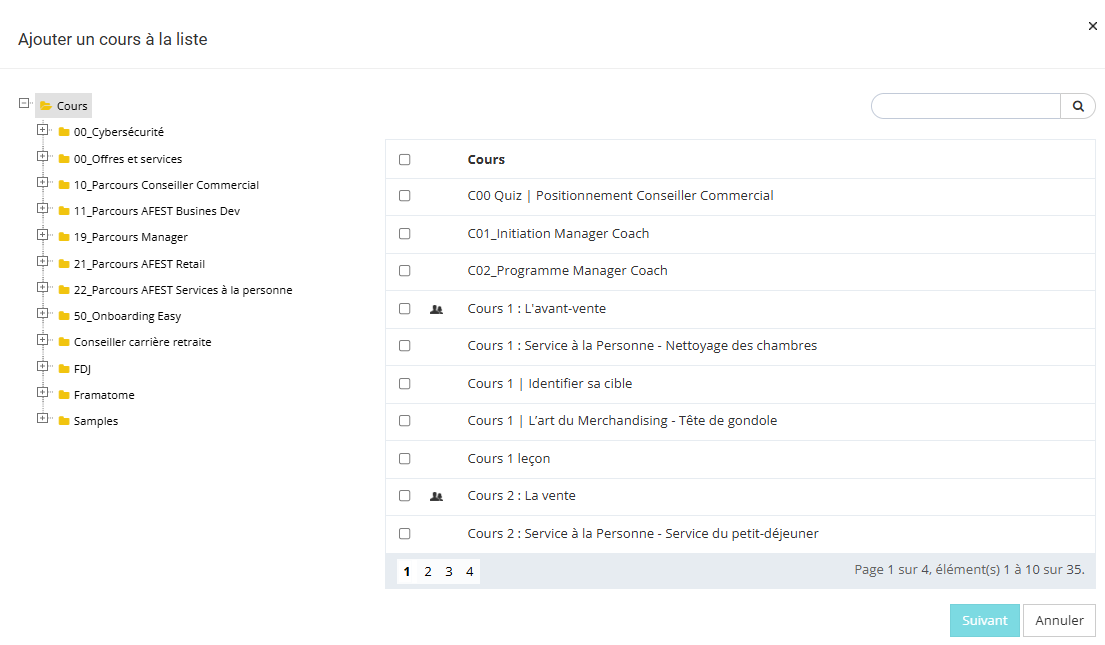The image size is (1105, 645).
Task: Click the root Cours open-folder icon
Action: click(x=46, y=106)
